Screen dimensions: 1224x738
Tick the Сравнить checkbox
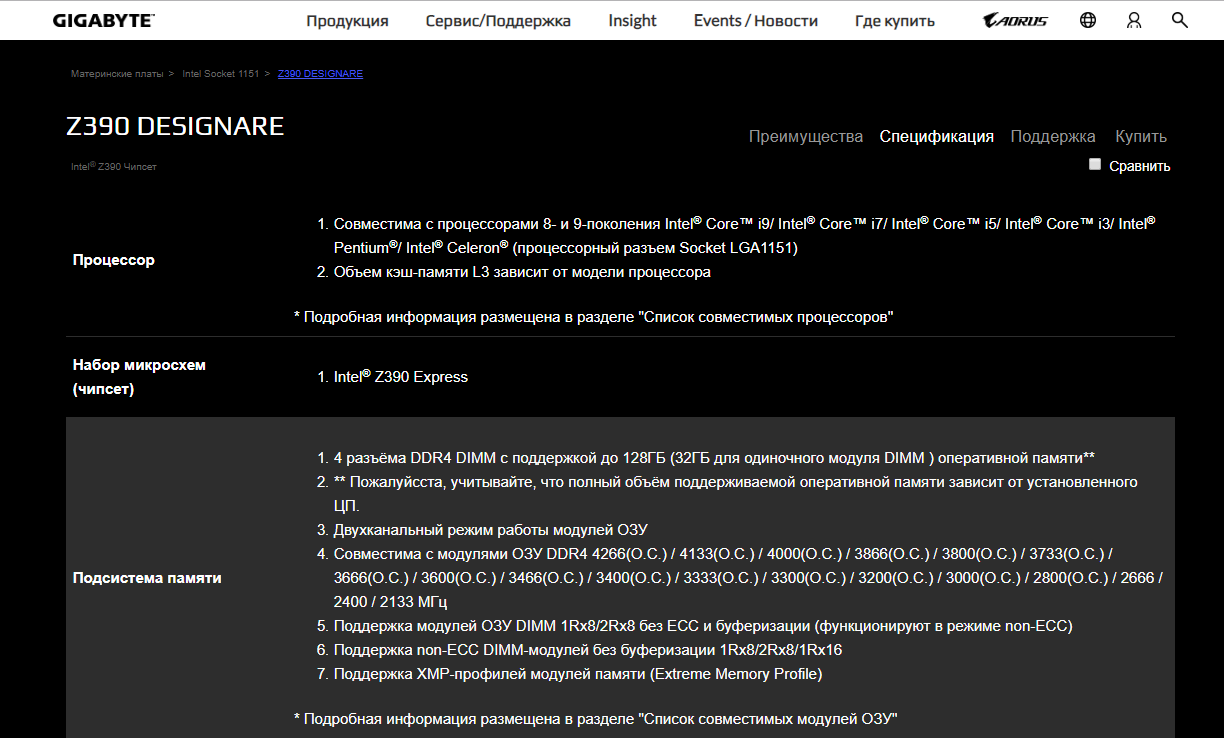tap(1095, 165)
